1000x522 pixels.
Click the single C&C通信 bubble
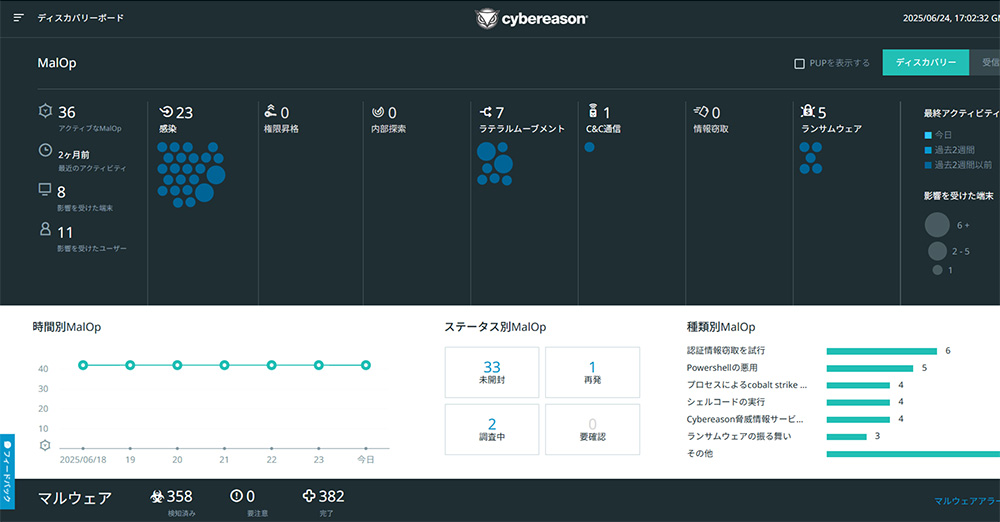tap(589, 147)
